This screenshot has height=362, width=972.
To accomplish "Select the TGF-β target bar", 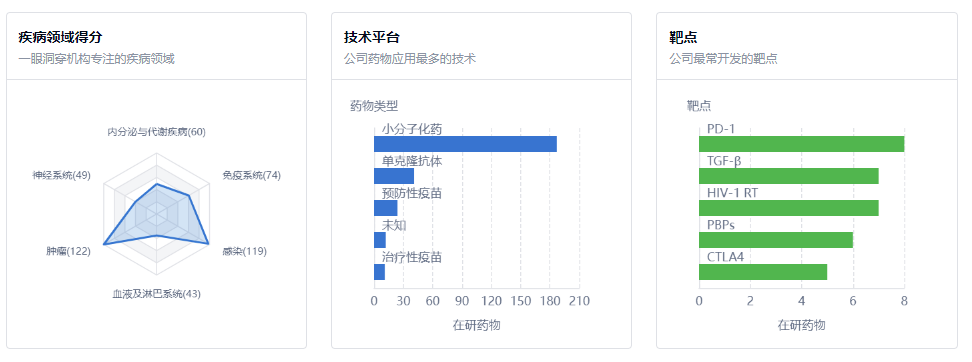I will [x=789, y=176].
